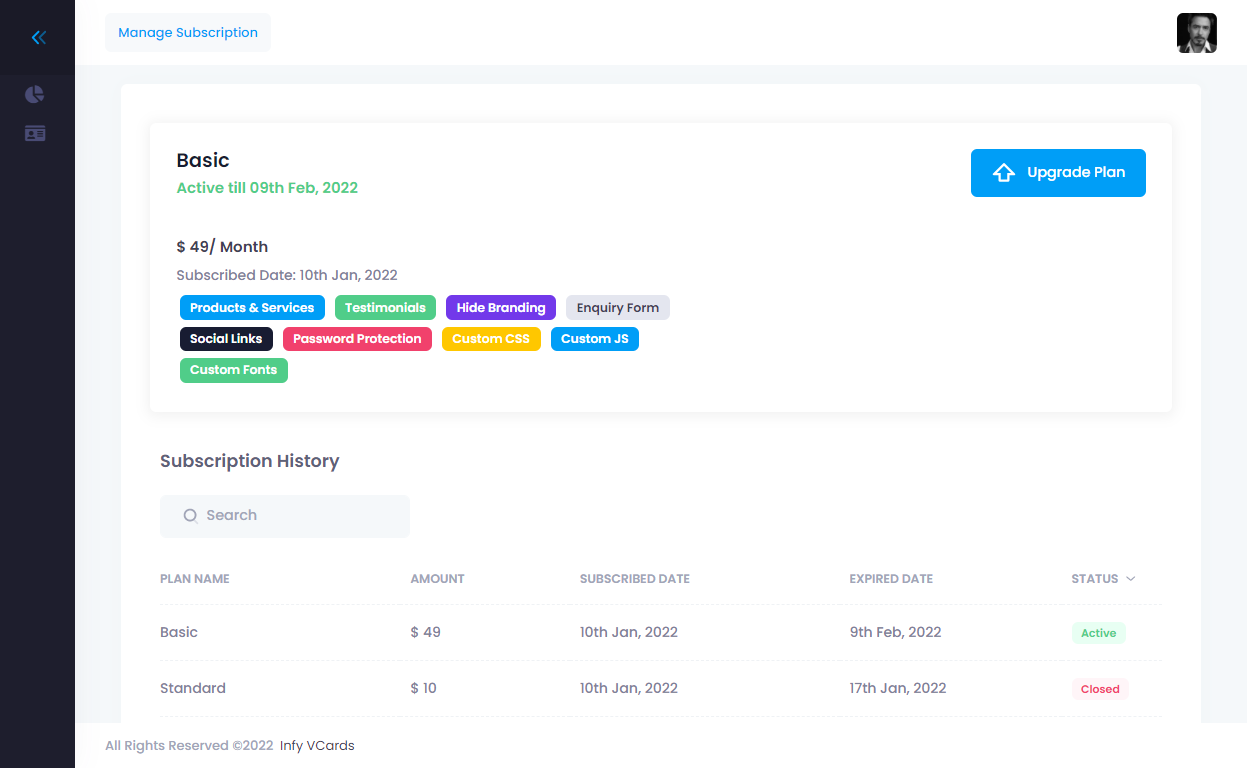The width and height of the screenshot is (1247, 768).
Task: Click the search magnifier icon
Action: tap(190, 516)
